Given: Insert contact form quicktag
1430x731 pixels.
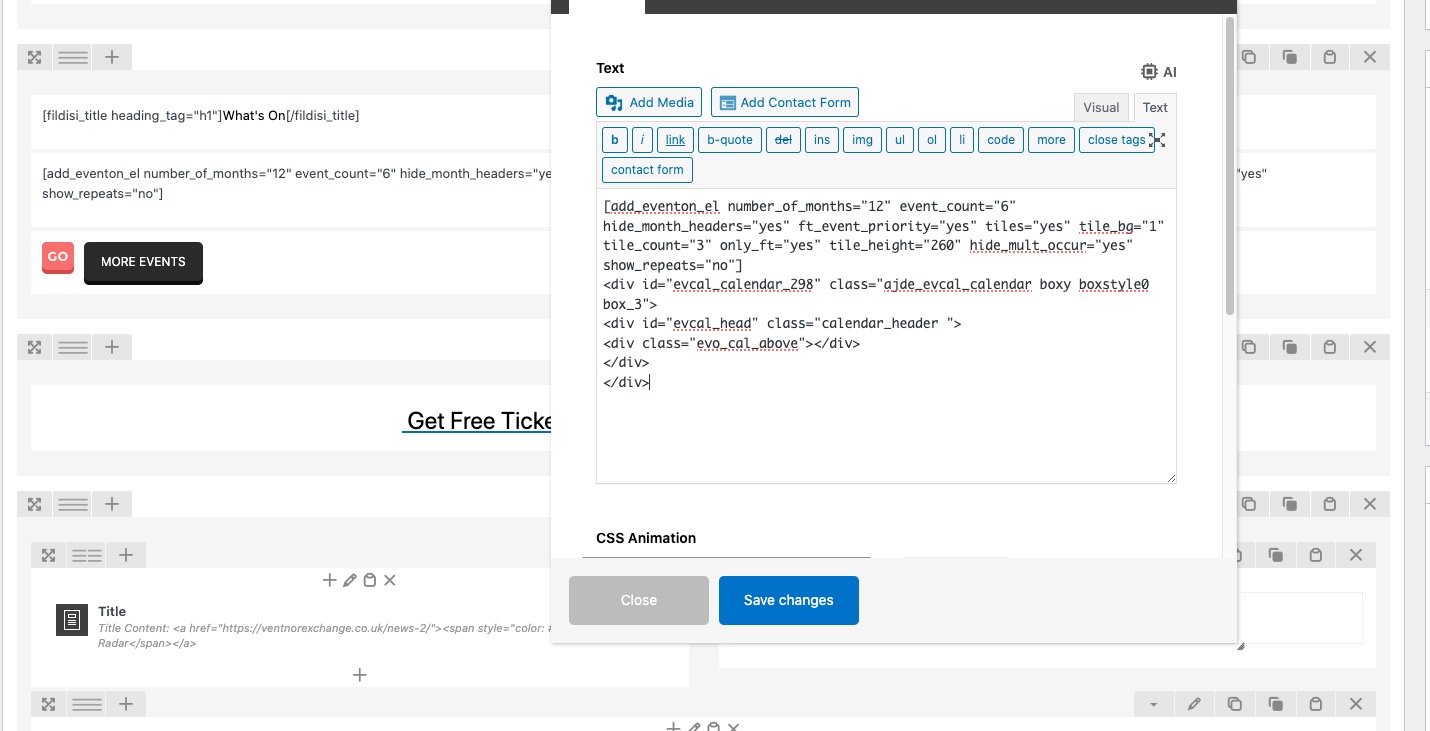Looking at the screenshot, I should point(647,170).
